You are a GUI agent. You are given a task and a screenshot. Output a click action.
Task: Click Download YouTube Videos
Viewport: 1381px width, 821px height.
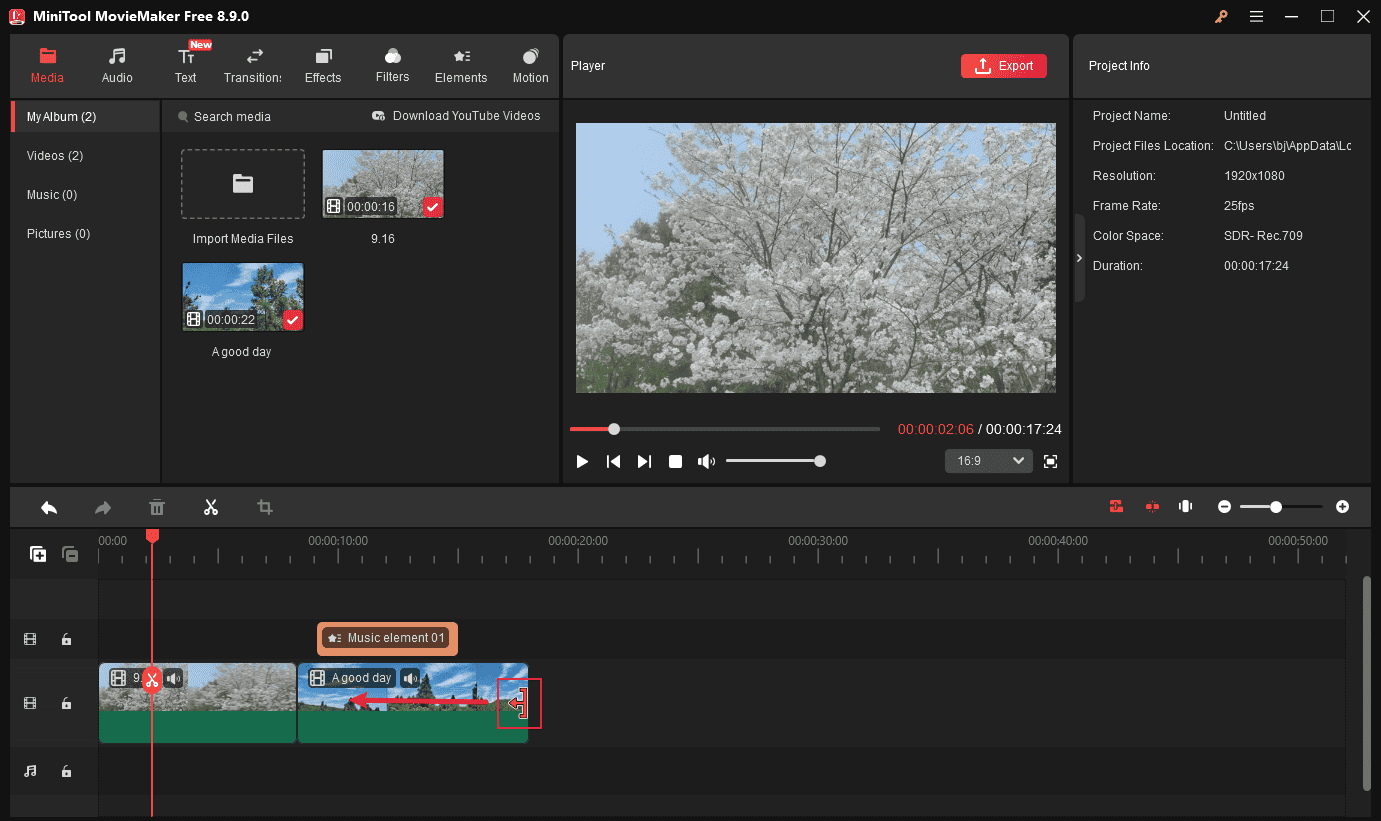click(456, 116)
